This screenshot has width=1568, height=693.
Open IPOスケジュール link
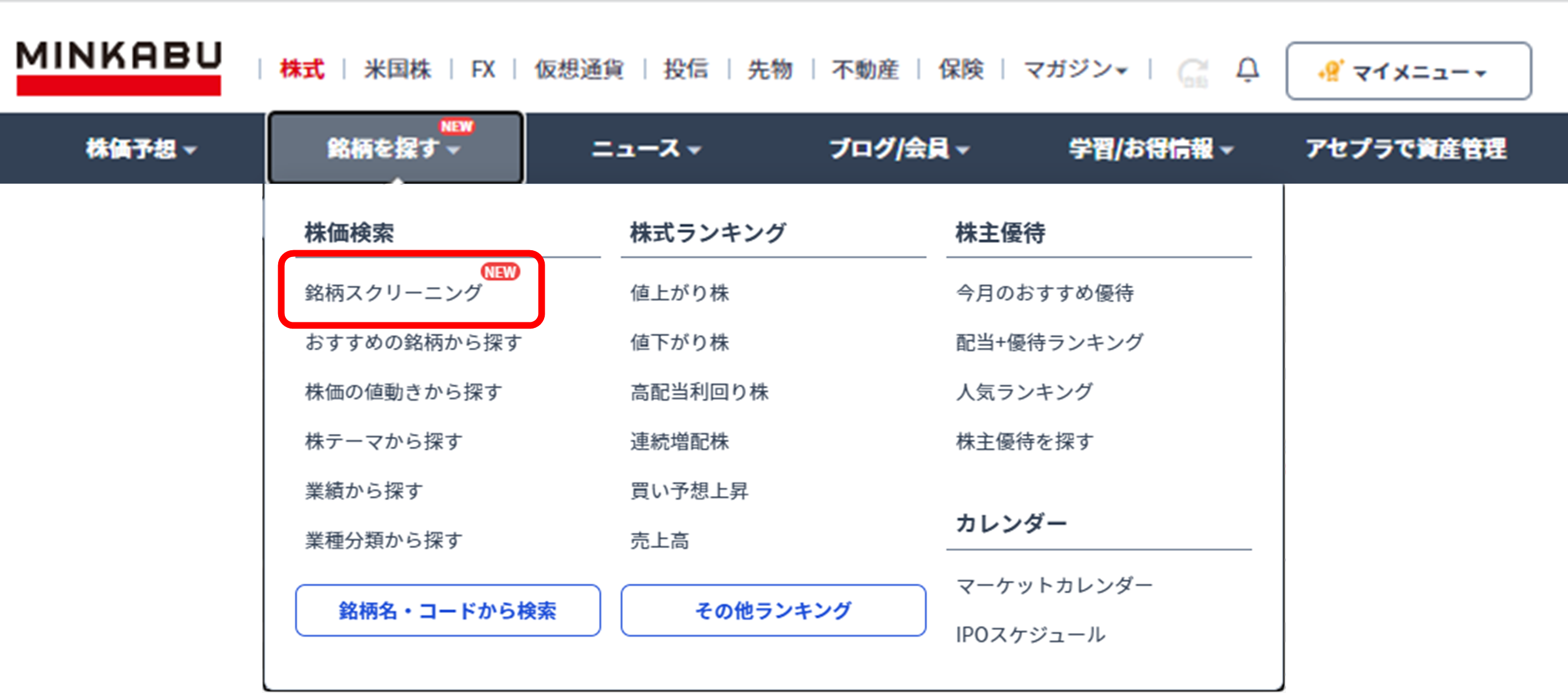[x=1030, y=635]
